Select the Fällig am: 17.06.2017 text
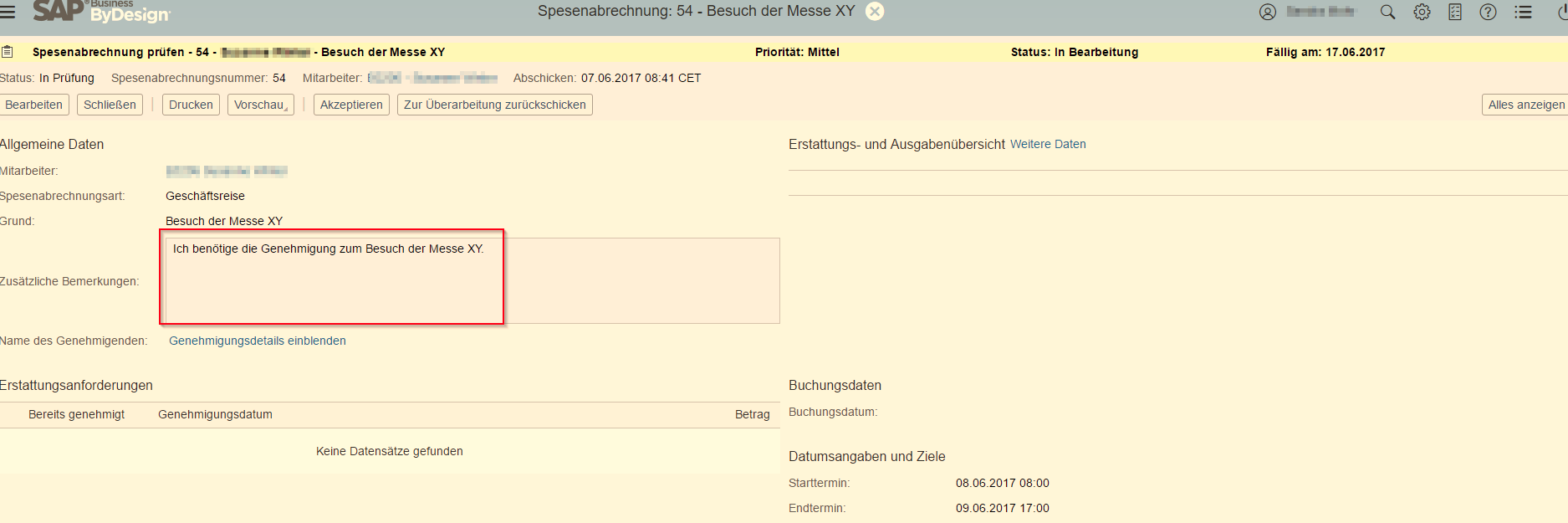The image size is (1568, 523). (1325, 52)
